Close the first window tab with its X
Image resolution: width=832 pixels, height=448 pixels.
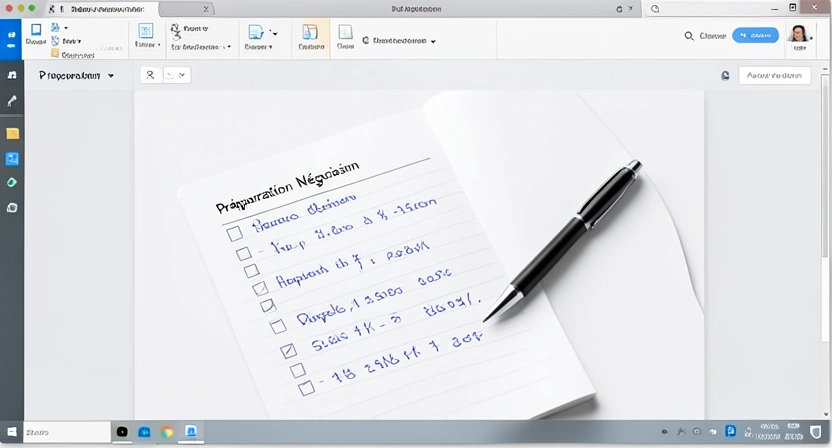[x=206, y=9]
